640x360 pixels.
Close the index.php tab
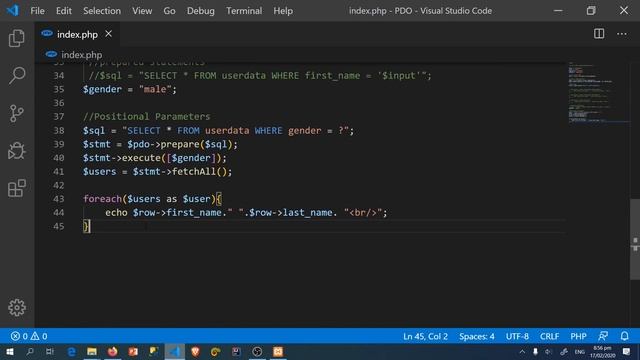[109, 34]
